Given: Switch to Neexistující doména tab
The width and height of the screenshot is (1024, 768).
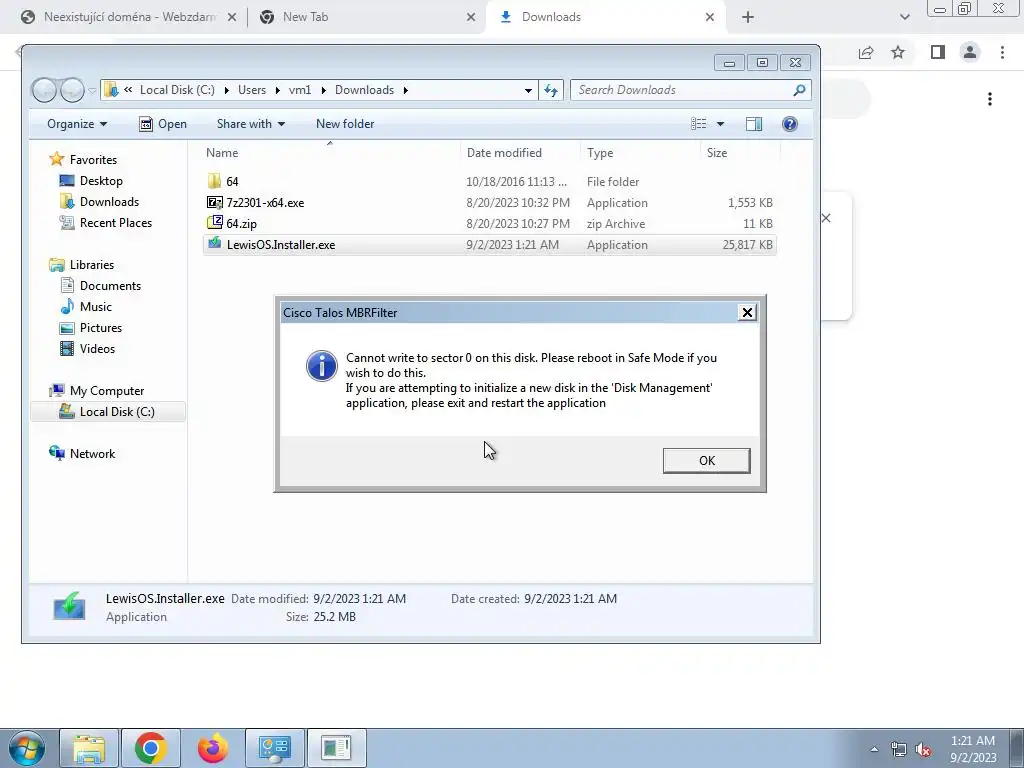Looking at the screenshot, I should click(129, 17).
